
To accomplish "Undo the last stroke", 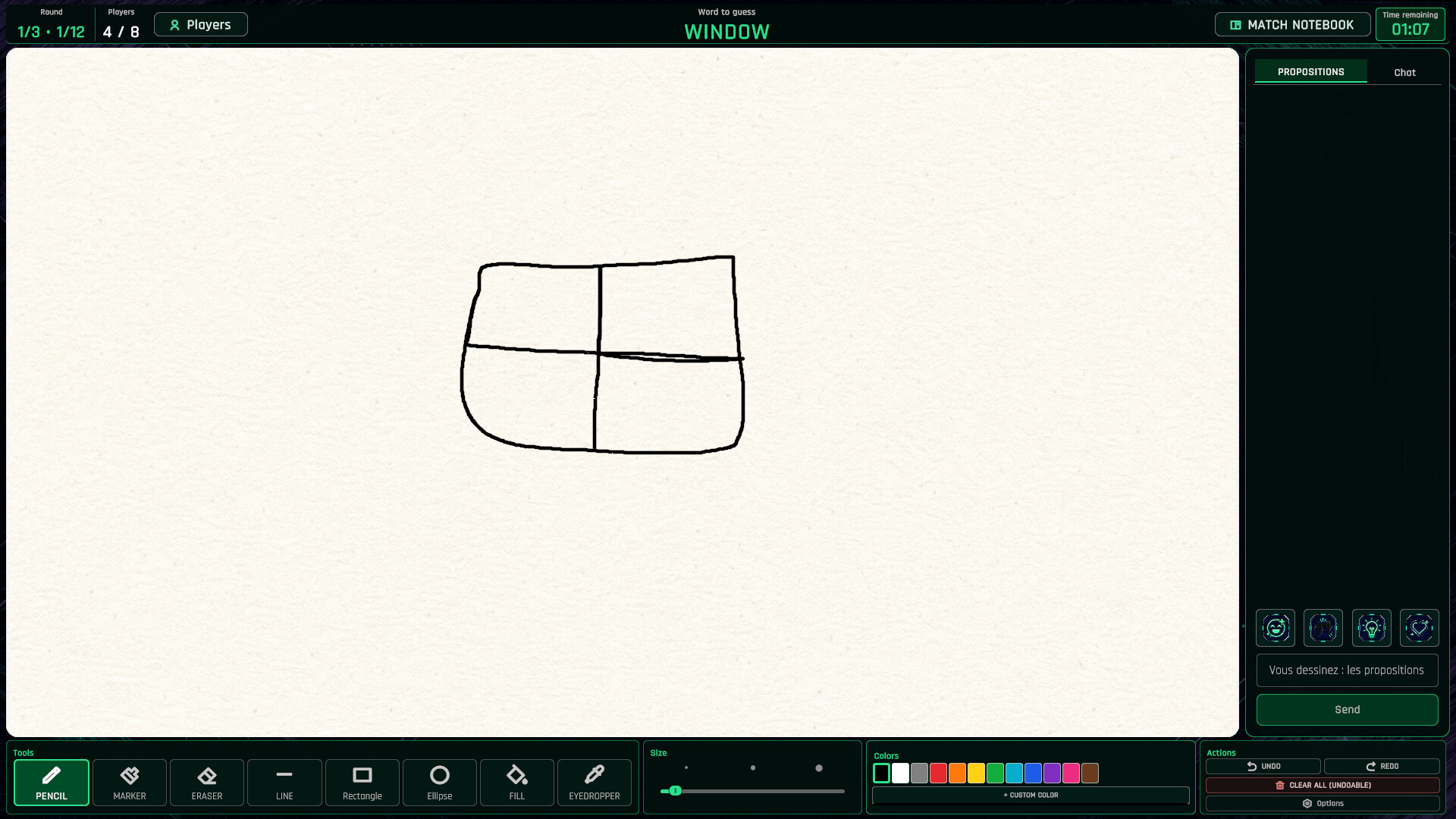I will pos(1263,767).
